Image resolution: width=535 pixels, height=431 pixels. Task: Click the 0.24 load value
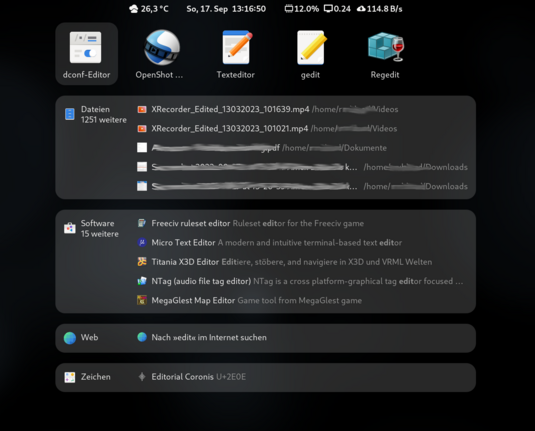click(x=342, y=9)
